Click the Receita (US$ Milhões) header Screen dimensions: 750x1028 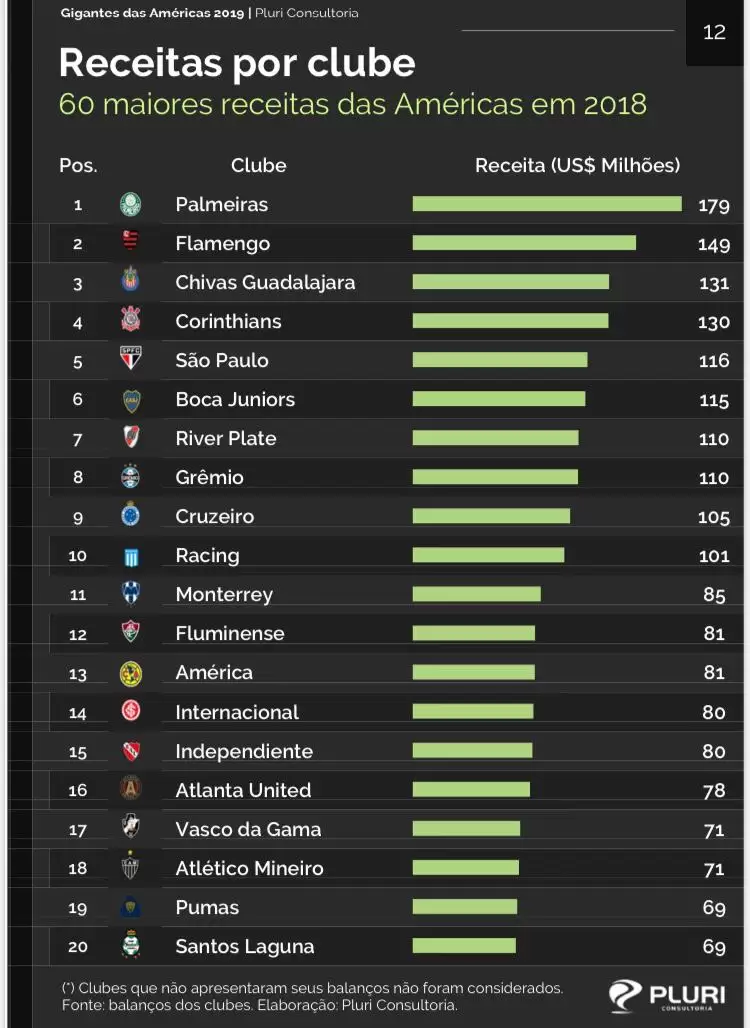(577, 166)
